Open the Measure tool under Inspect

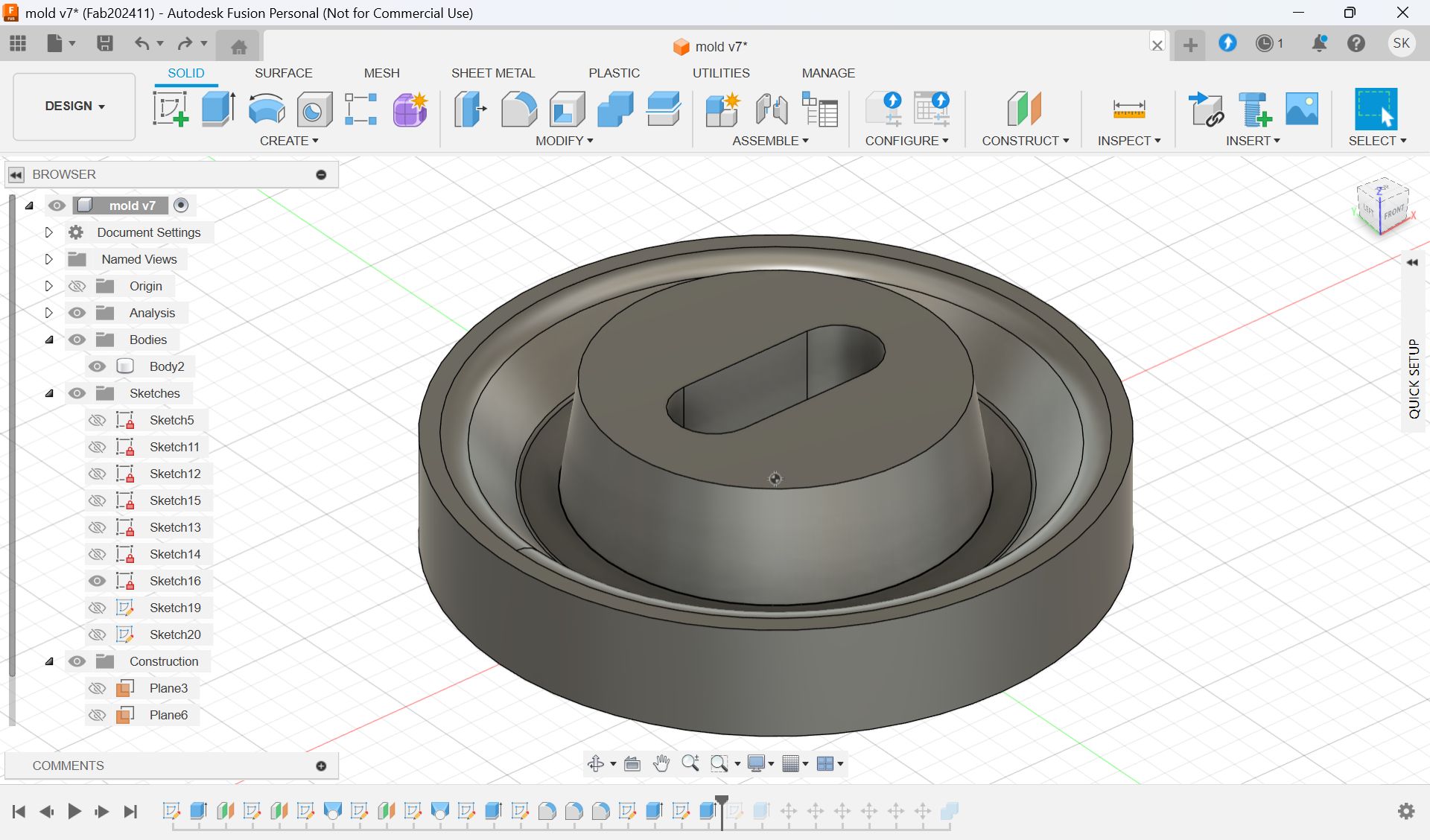pos(1129,109)
